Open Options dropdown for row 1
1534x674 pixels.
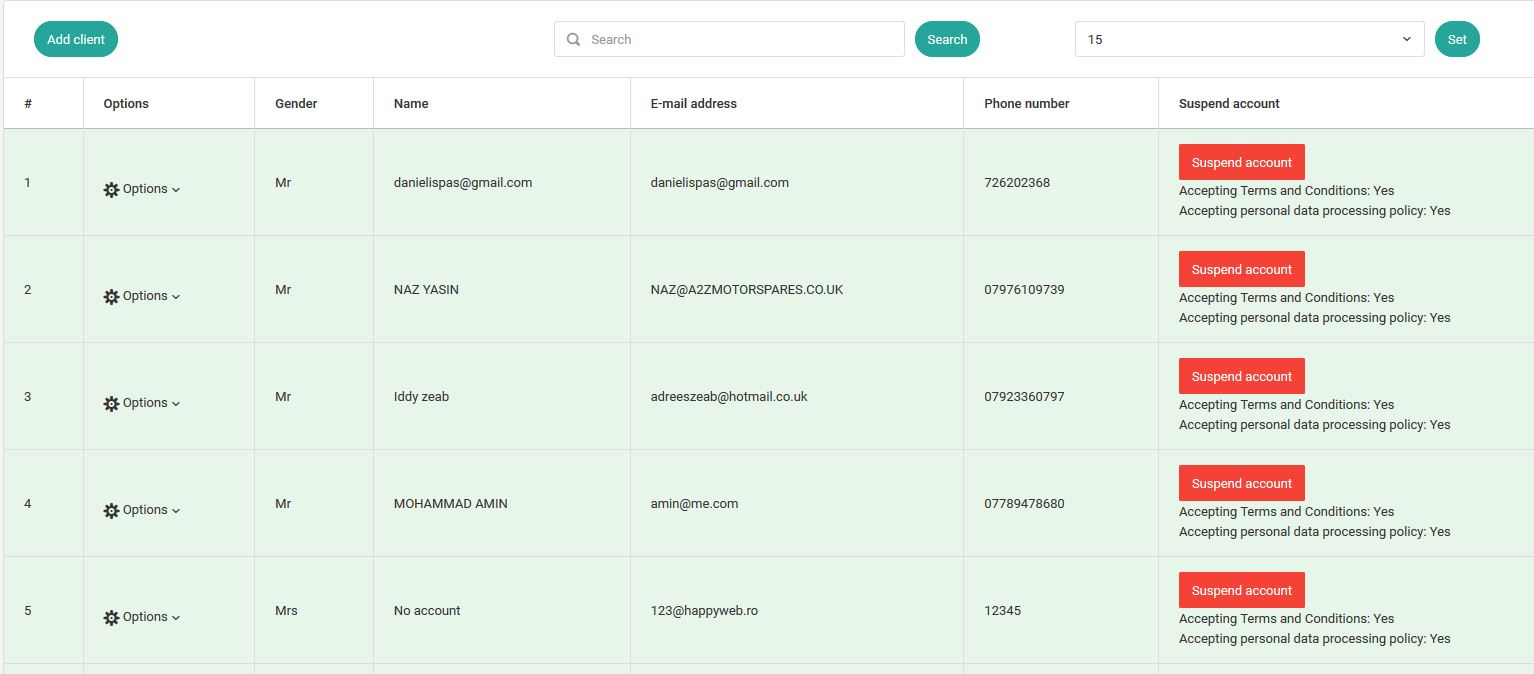(x=142, y=189)
